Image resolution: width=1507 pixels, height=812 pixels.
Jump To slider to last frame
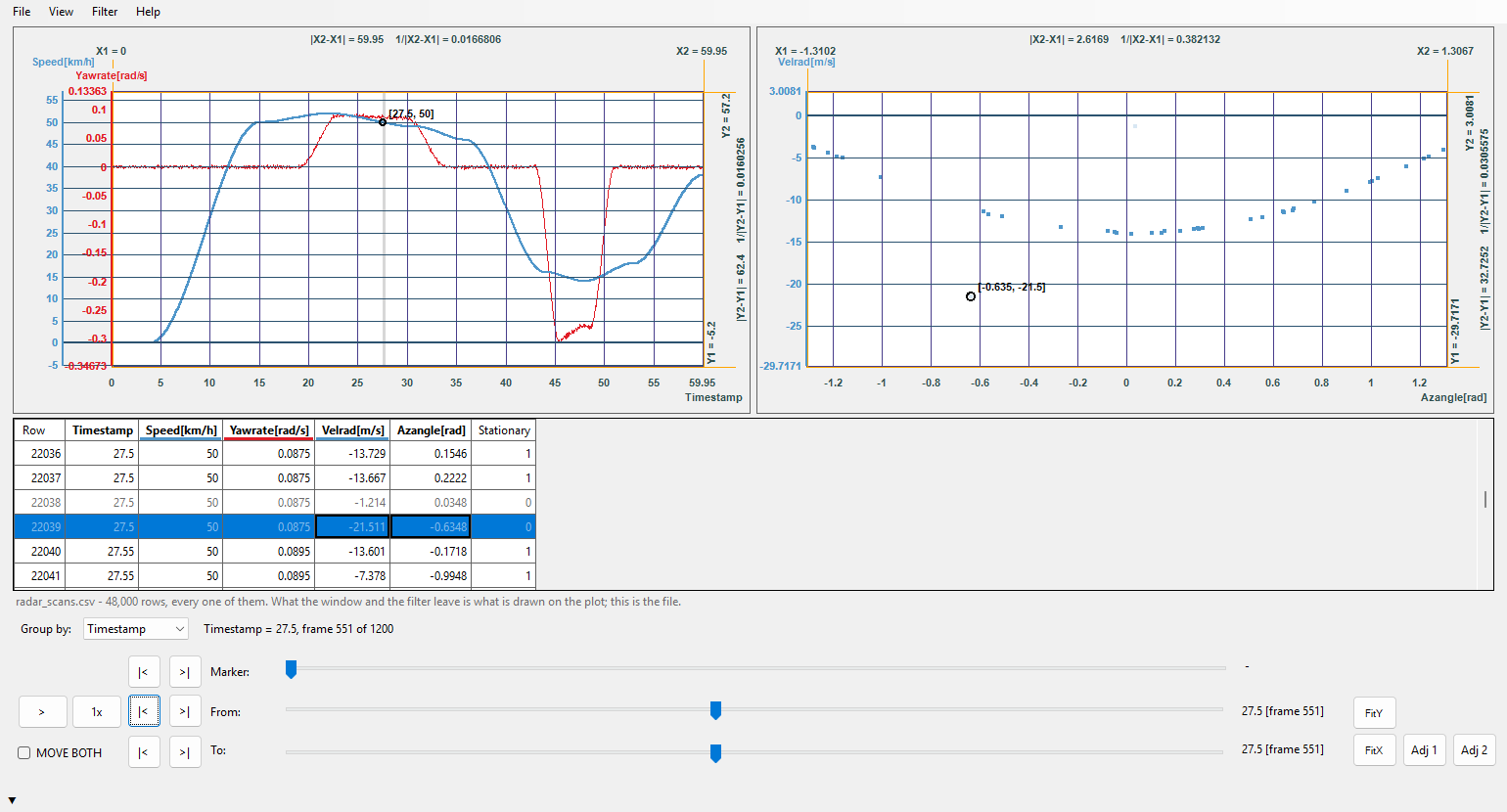click(185, 751)
